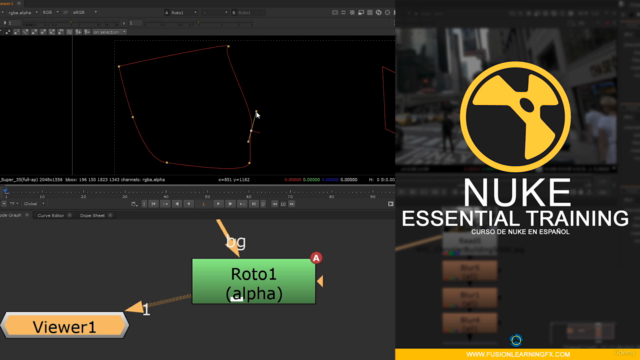Click the bezier tangent handle near the cursor
Image resolution: width=640 pixels, height=360 pixels.
[256, 111]
